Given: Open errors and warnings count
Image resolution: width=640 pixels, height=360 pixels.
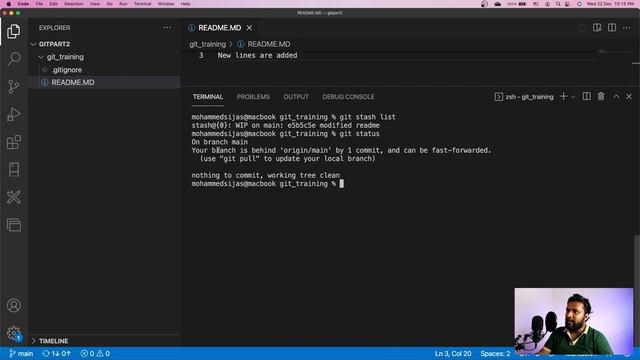Looking at the screenshot, I should click(x=95, y=353).
